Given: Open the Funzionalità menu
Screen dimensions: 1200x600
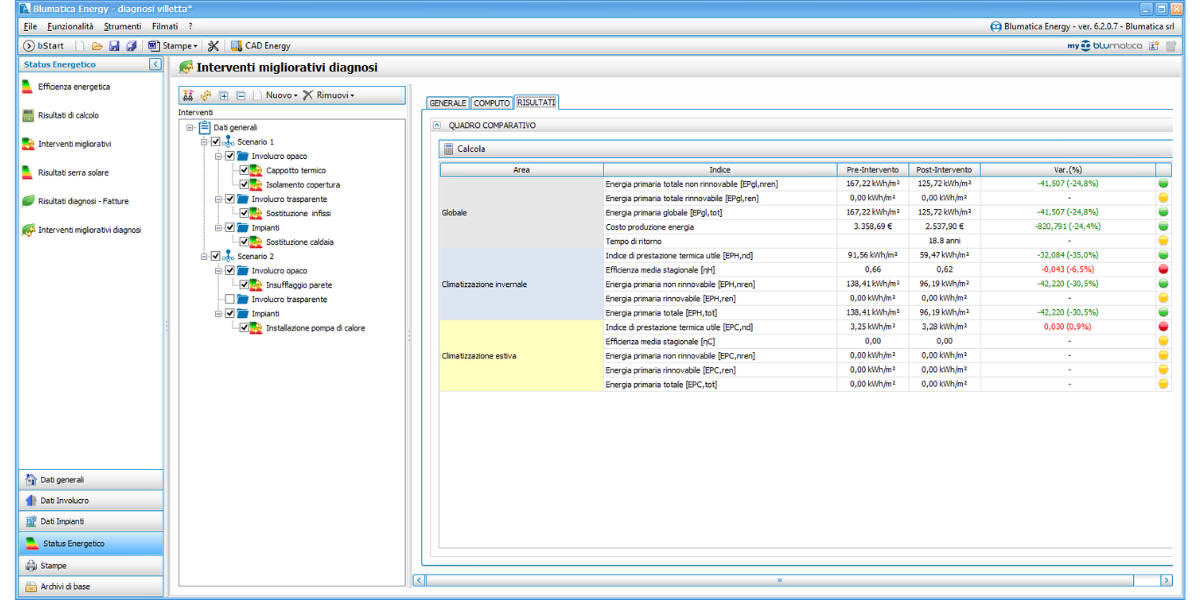Looking at the screenshot, I should [70, 26].
